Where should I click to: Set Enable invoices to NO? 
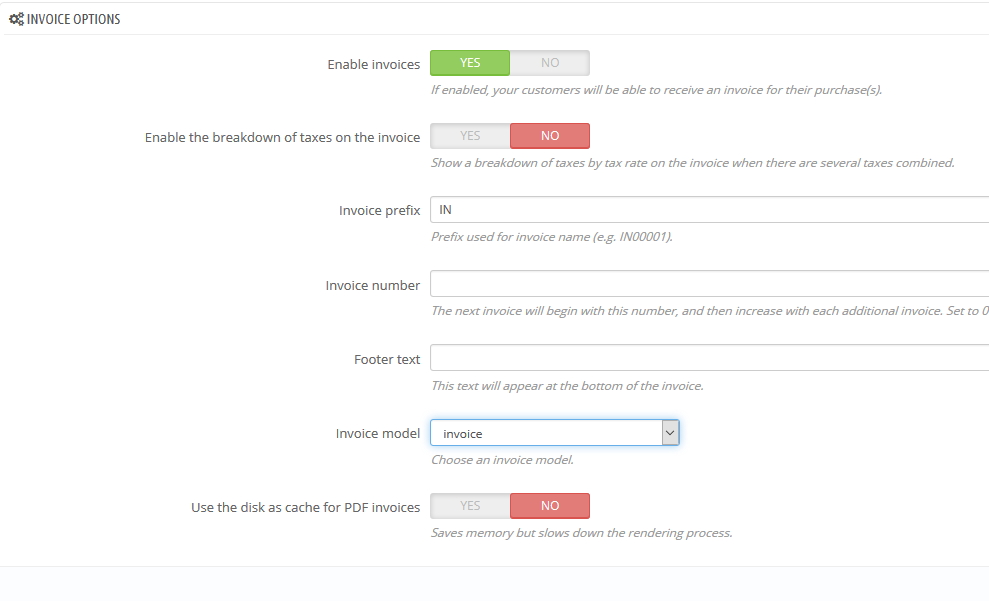549,63
